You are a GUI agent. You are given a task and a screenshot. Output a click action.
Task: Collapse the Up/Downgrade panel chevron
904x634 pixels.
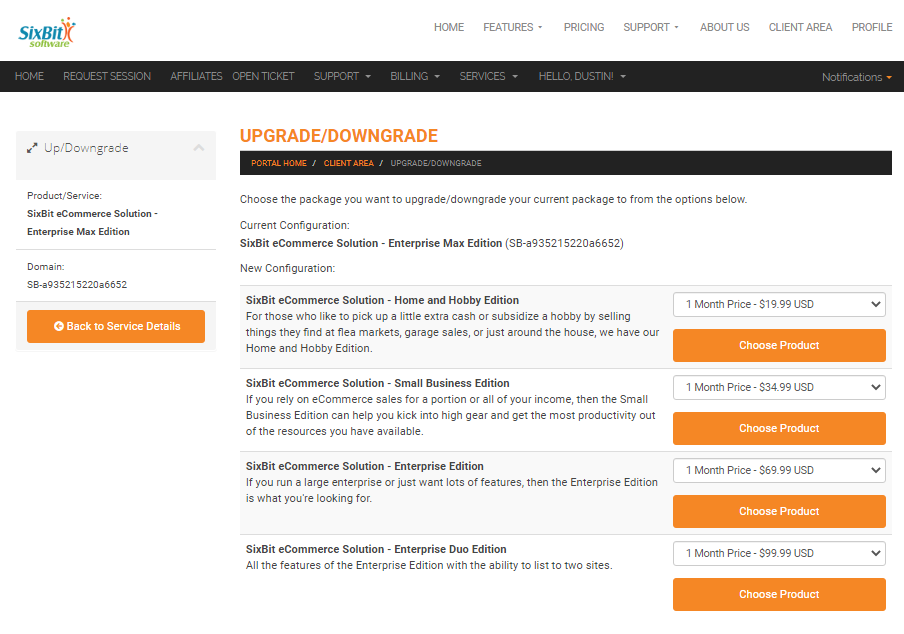[x=199, y=148]
